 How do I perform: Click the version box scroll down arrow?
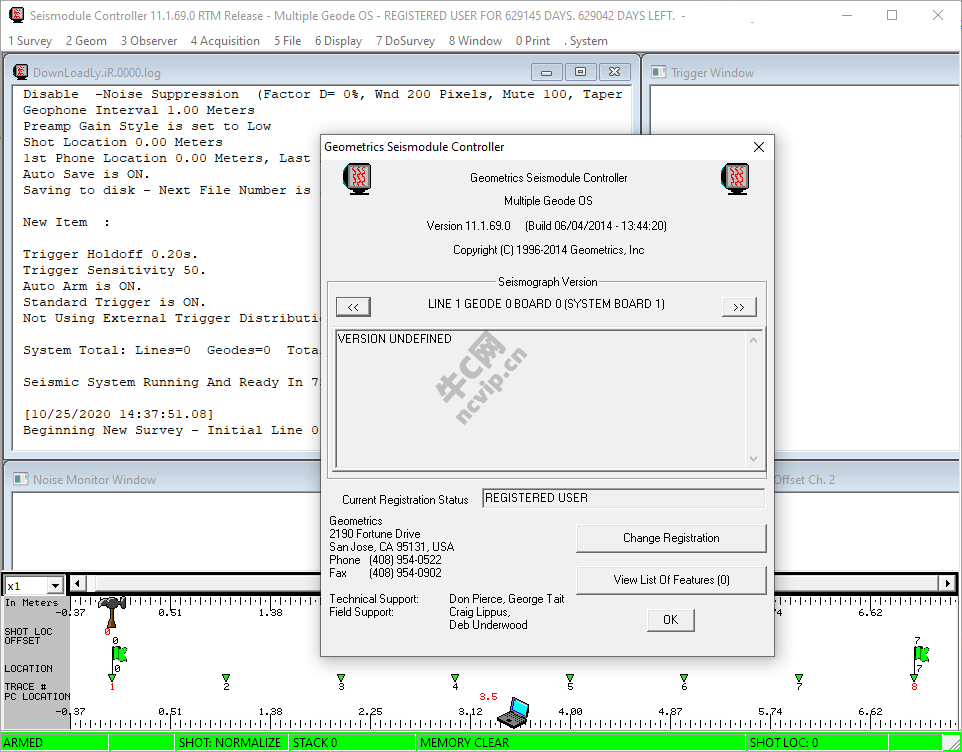(x=753, y=459)
